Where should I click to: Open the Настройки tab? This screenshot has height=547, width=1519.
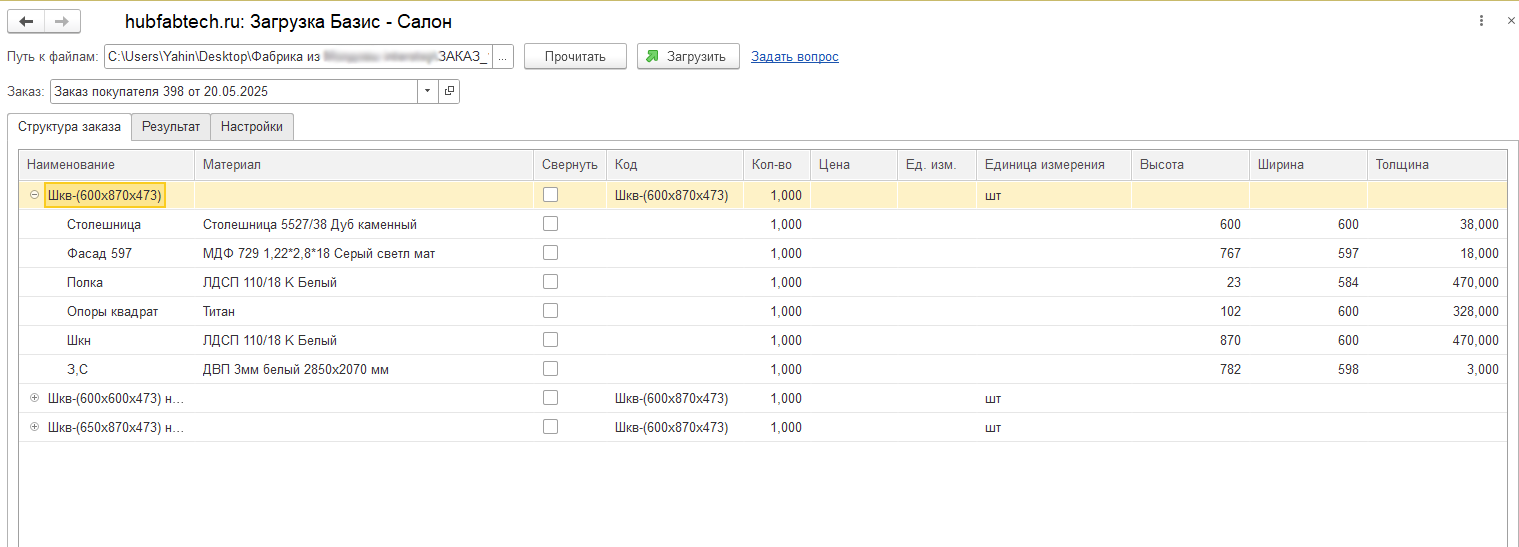pos(252,127)
